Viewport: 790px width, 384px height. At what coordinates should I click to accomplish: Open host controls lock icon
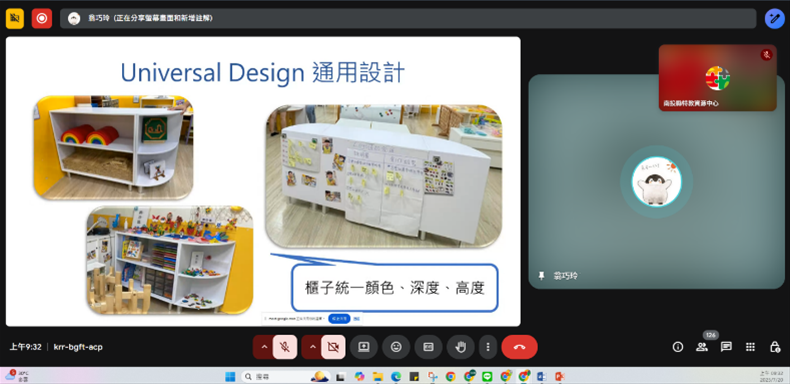click(x=775, y=347)
